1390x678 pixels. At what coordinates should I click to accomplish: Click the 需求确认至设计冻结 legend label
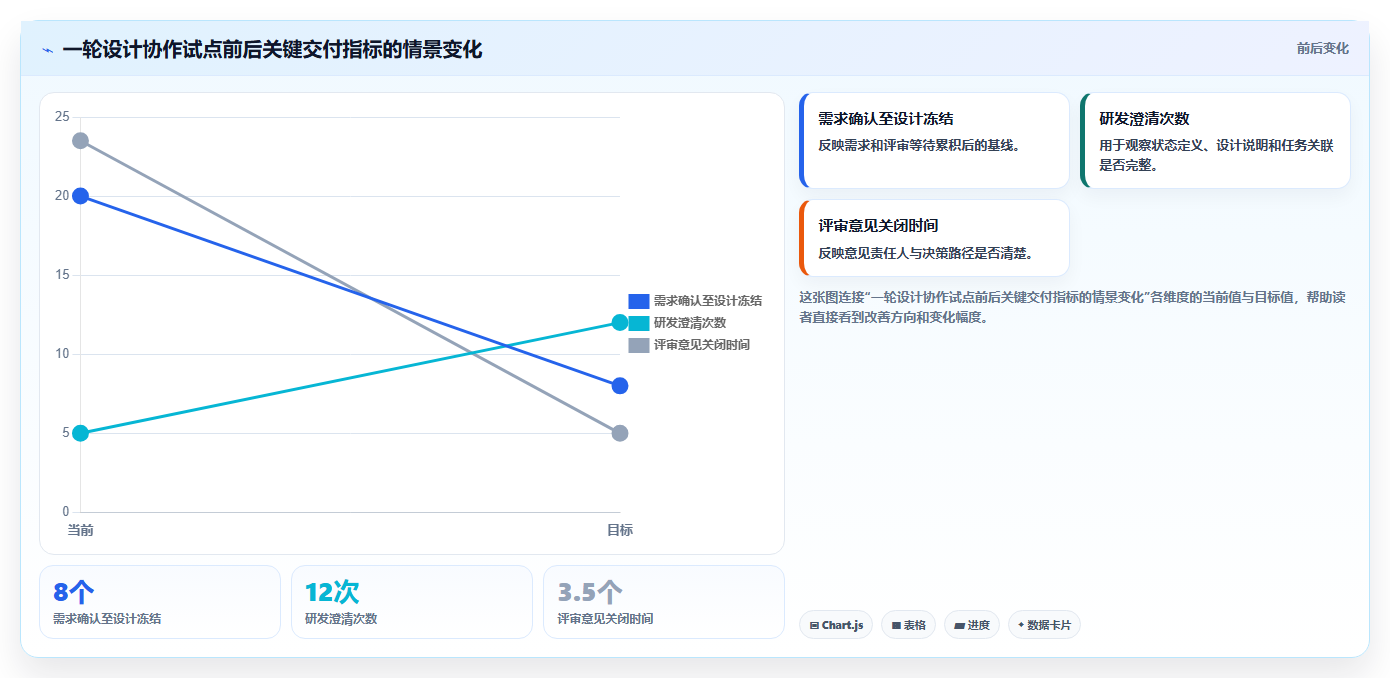coord(708,300)
